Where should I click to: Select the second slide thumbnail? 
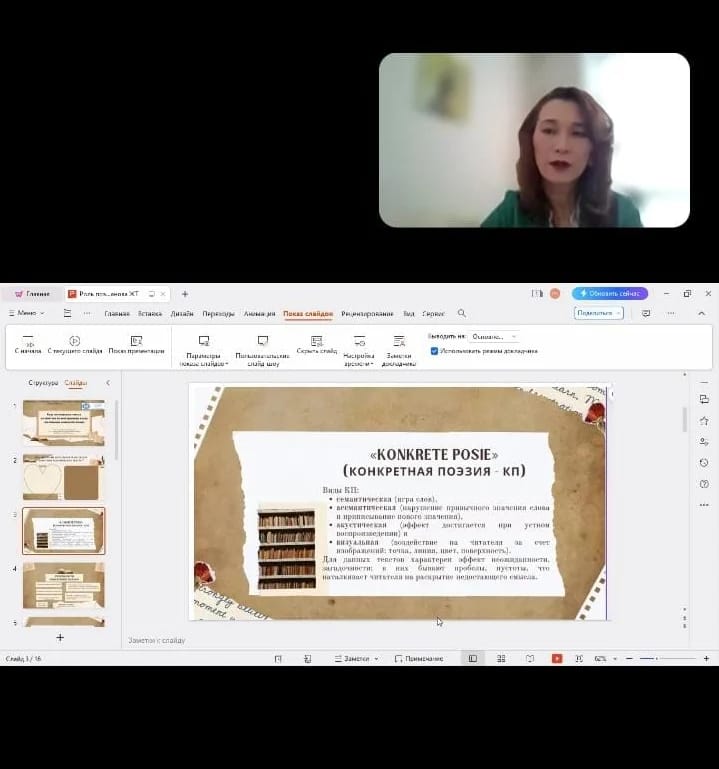[63, 477]
